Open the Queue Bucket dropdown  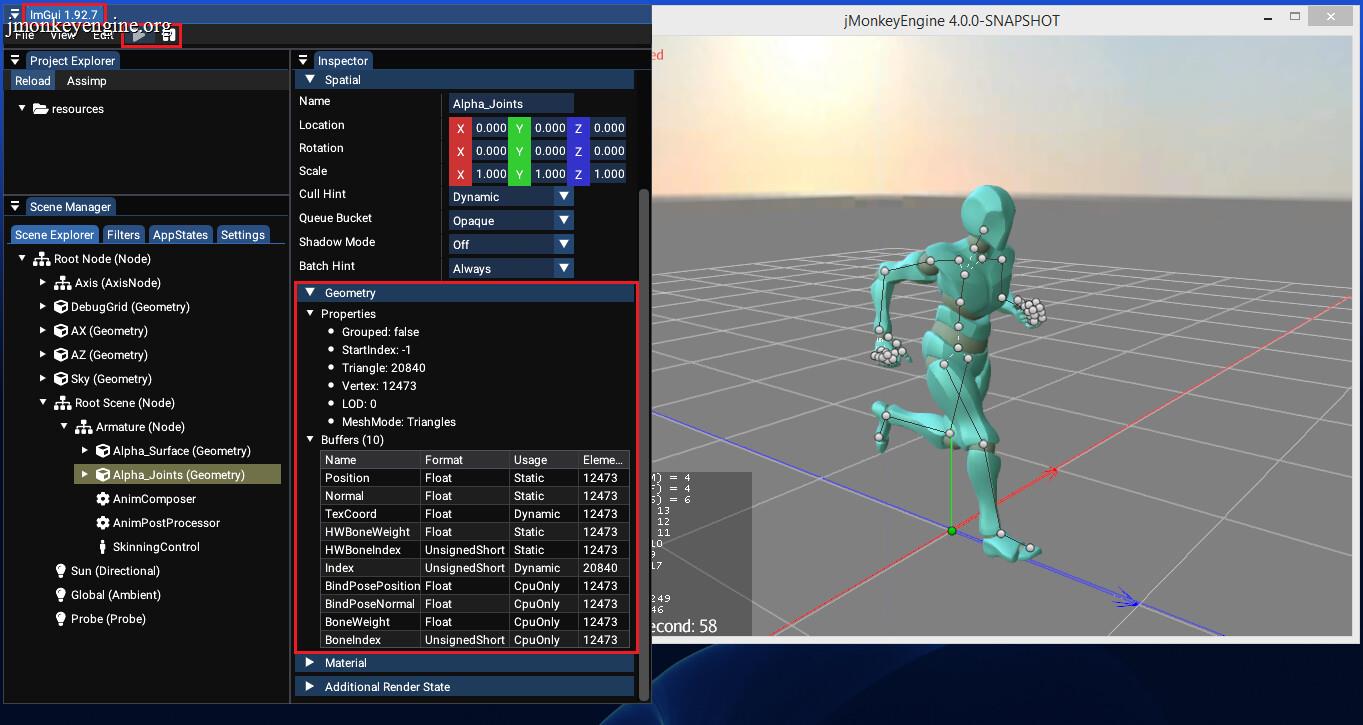pyautogui.click(x=511, y=221)
